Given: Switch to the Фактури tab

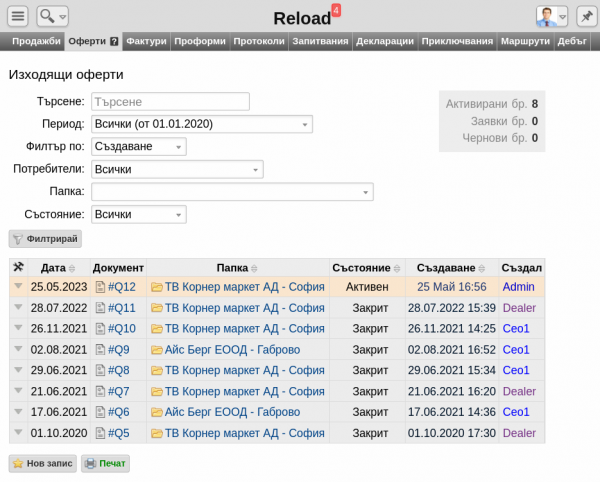Looking at the screenshot, I should pyautogui.click(x=147, y=42).
